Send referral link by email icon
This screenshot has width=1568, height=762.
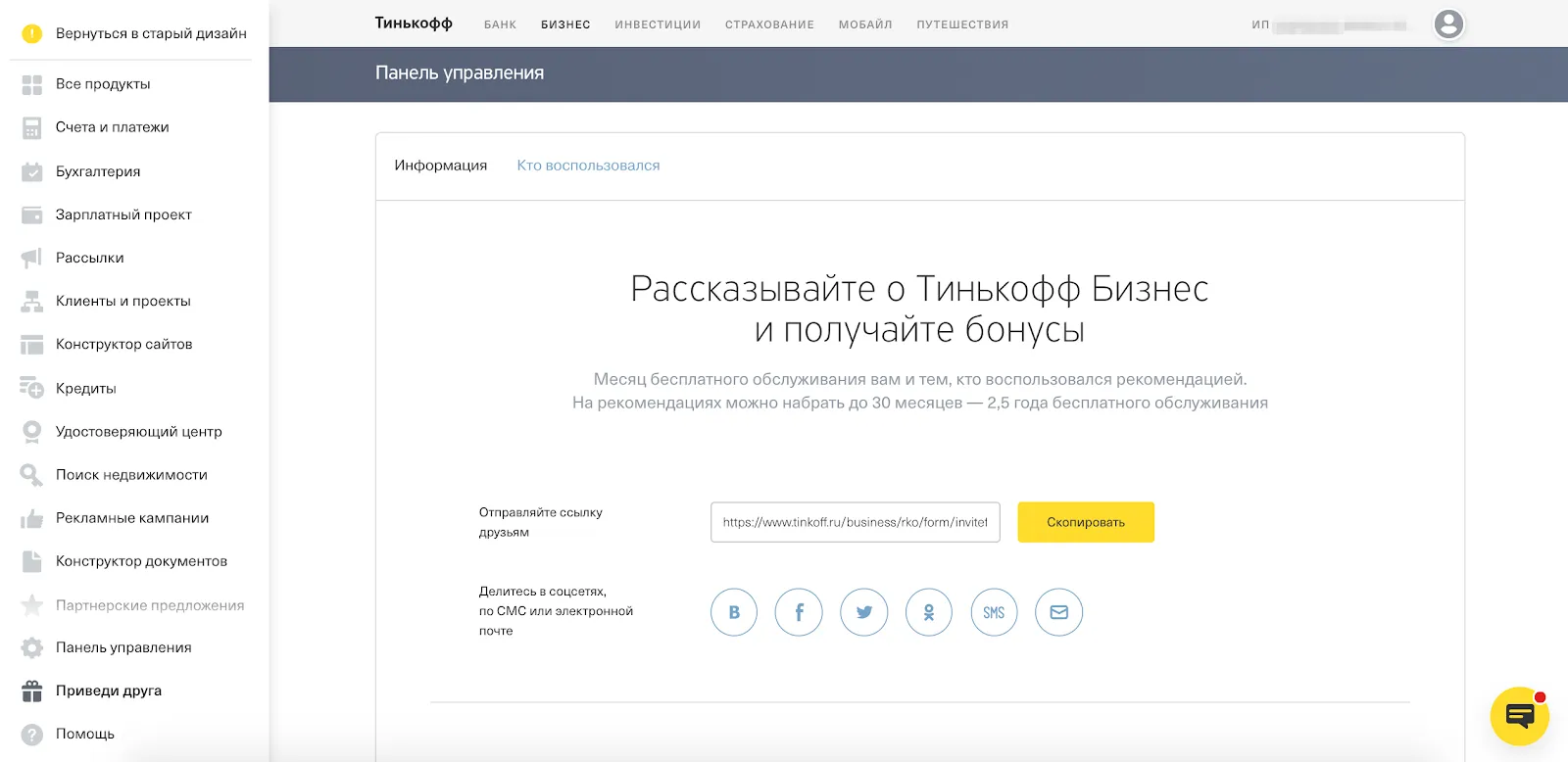tap(1058, 612)
